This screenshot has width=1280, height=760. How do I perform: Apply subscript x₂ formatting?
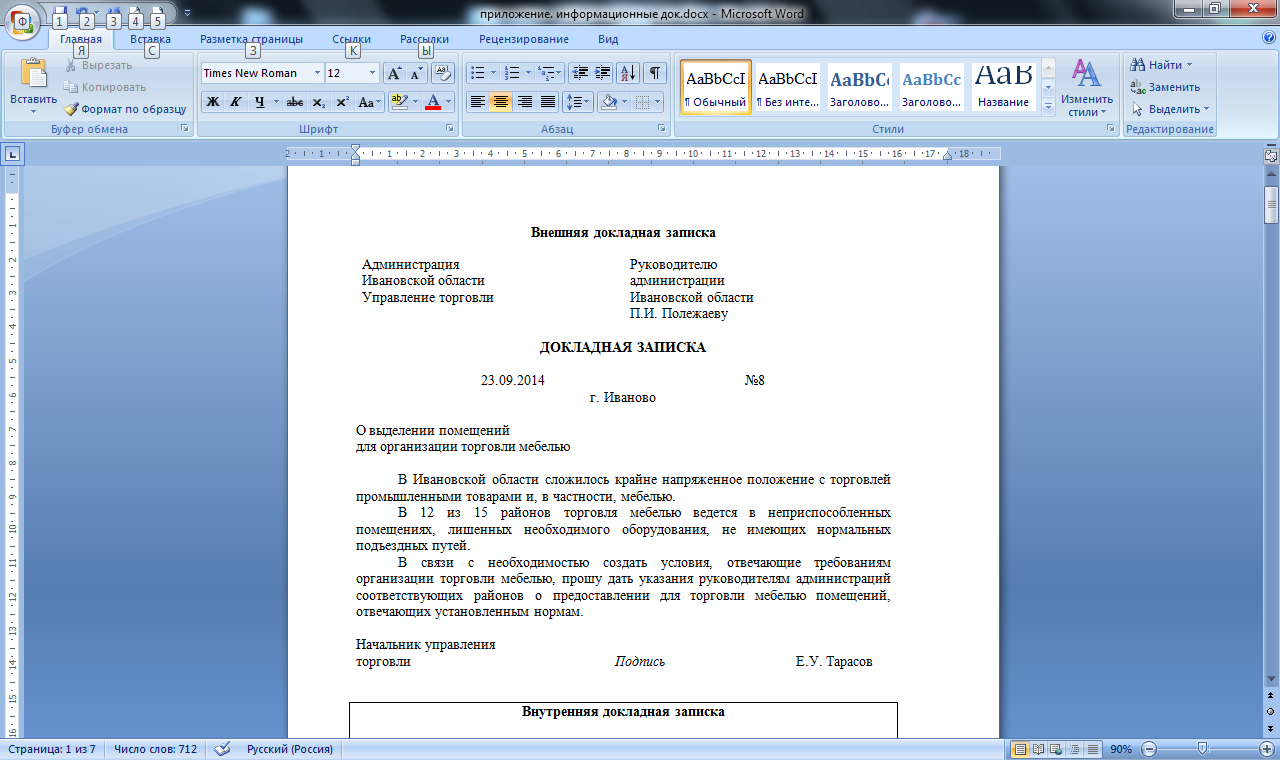point(319,102)
